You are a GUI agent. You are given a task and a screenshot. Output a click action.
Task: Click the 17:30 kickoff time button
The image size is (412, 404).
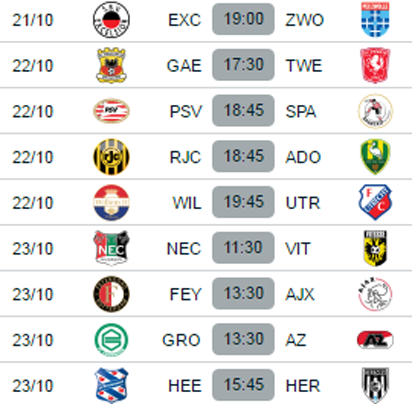coord(243,65)
